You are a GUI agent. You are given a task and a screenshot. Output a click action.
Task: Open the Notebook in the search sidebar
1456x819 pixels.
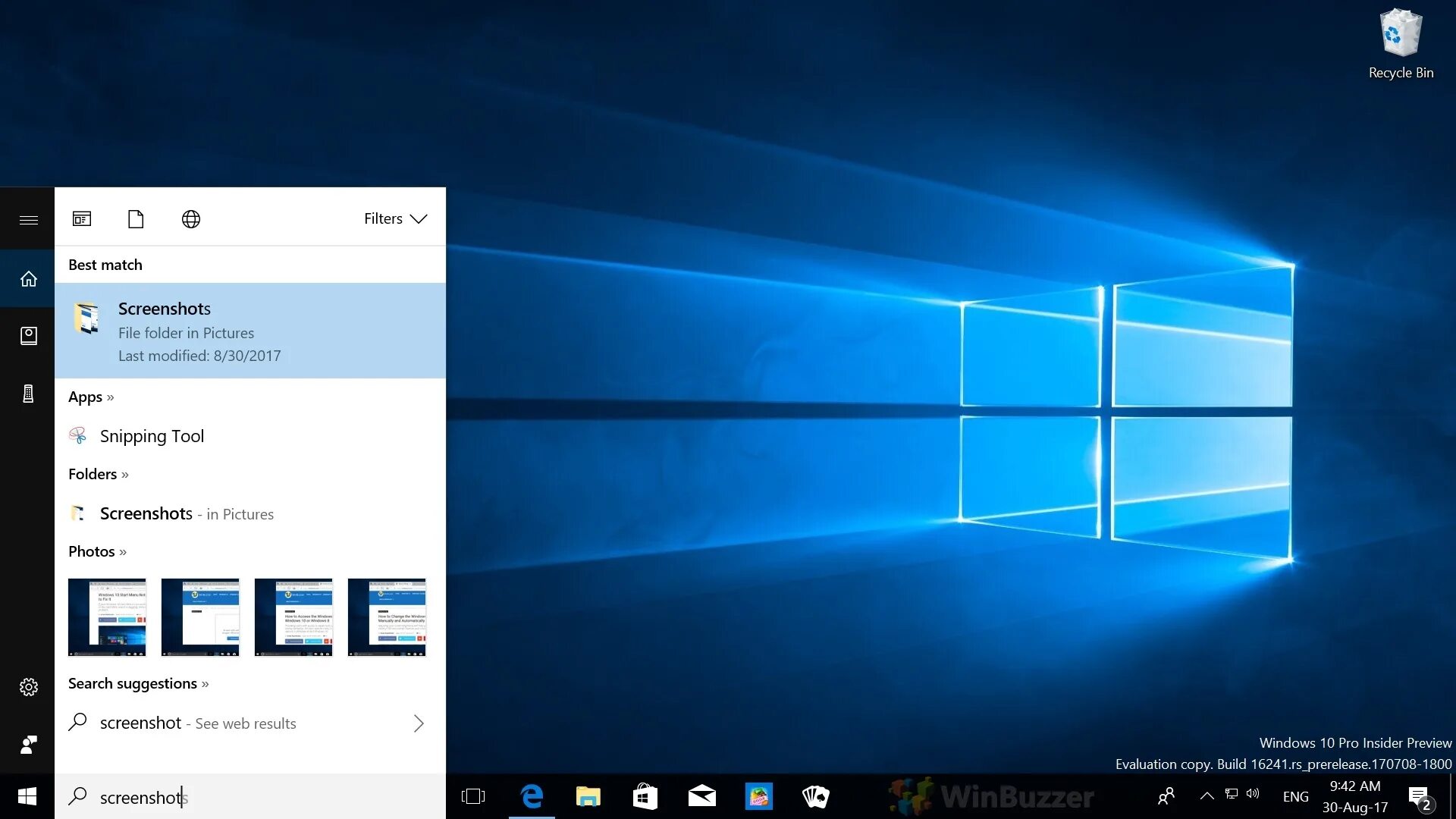click(x=28, y=336)
